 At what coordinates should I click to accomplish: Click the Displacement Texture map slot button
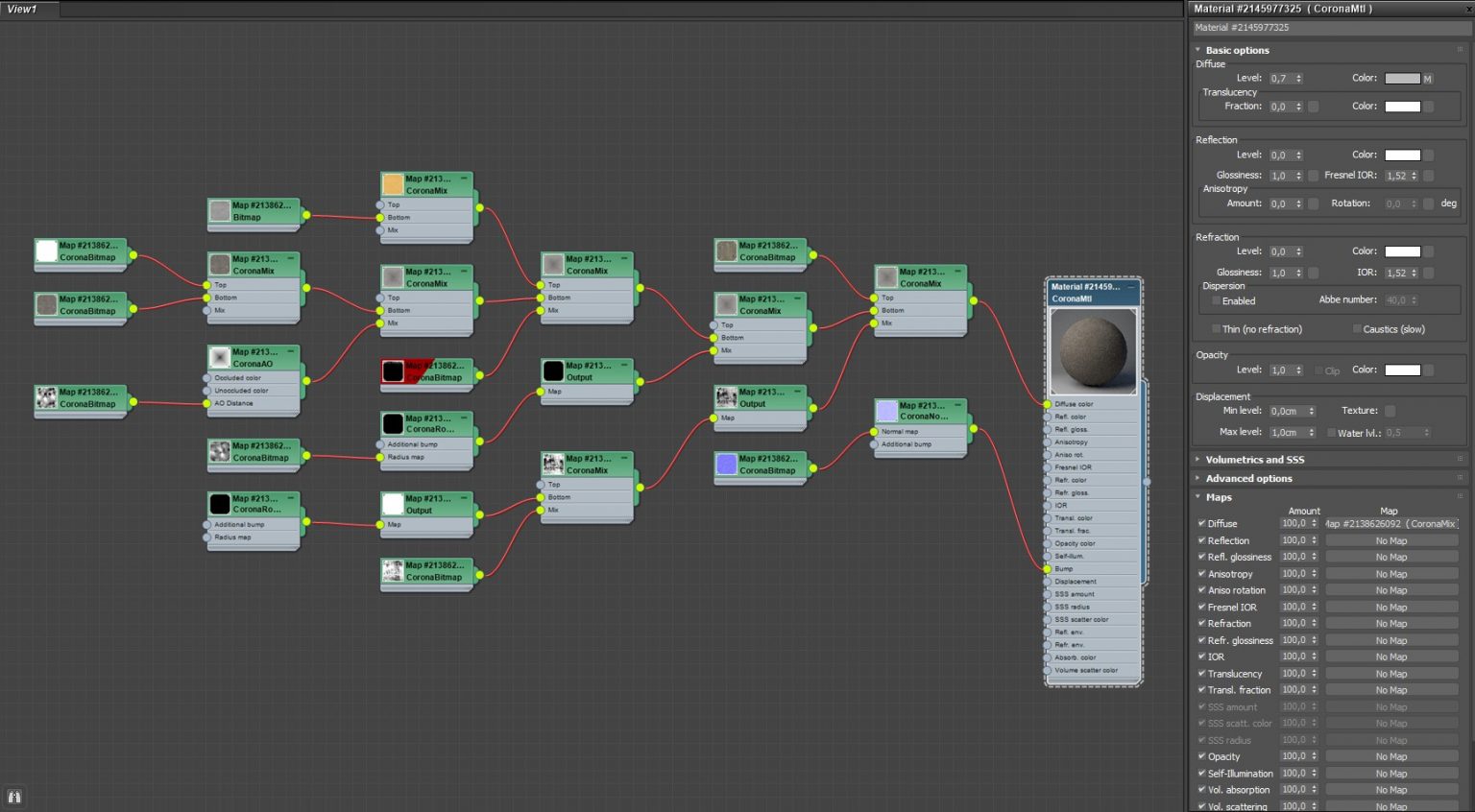1390,411
